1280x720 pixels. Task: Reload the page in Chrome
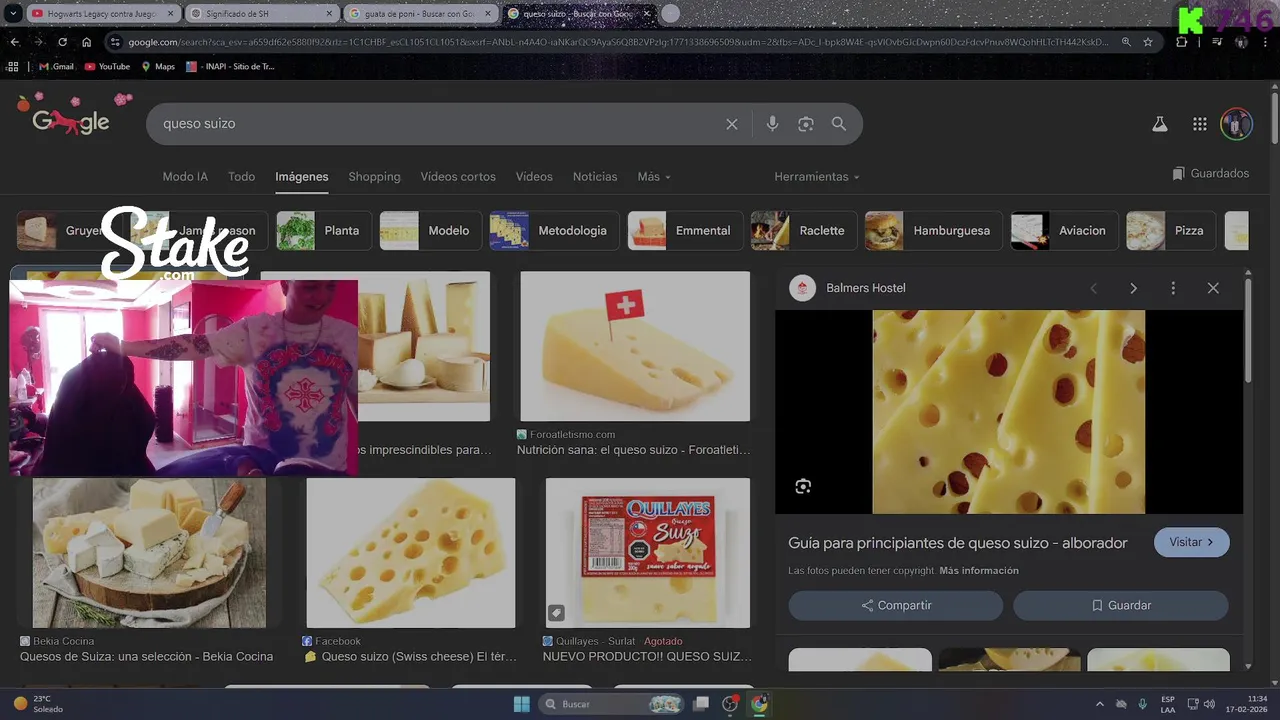coord(62,42)
